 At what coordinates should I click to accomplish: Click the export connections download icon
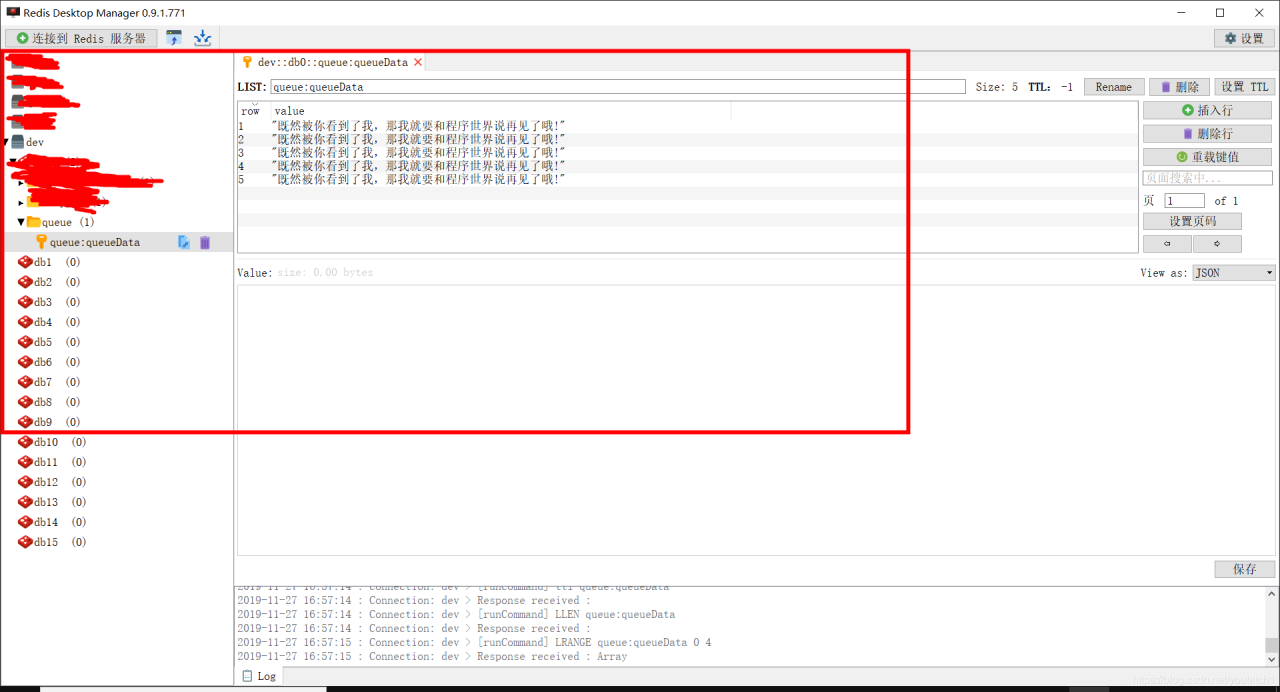202,38
